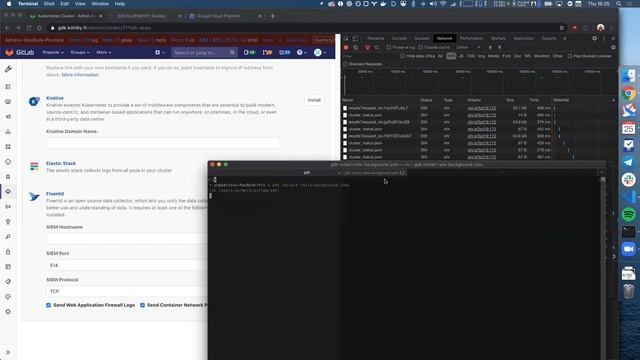Image resolution: width=640 pixels, height=360 pixels.
Task: Open the DevTools network search icon
Action: [376, 47]
